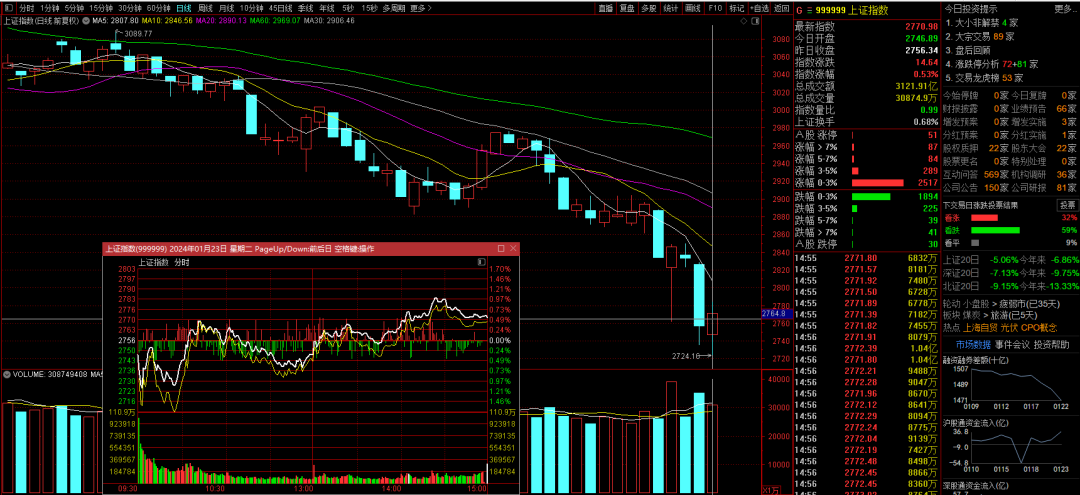Open the 公司研报 81家 entry
This screenshot has width=1080, height=495.
tap(1044, 187)
